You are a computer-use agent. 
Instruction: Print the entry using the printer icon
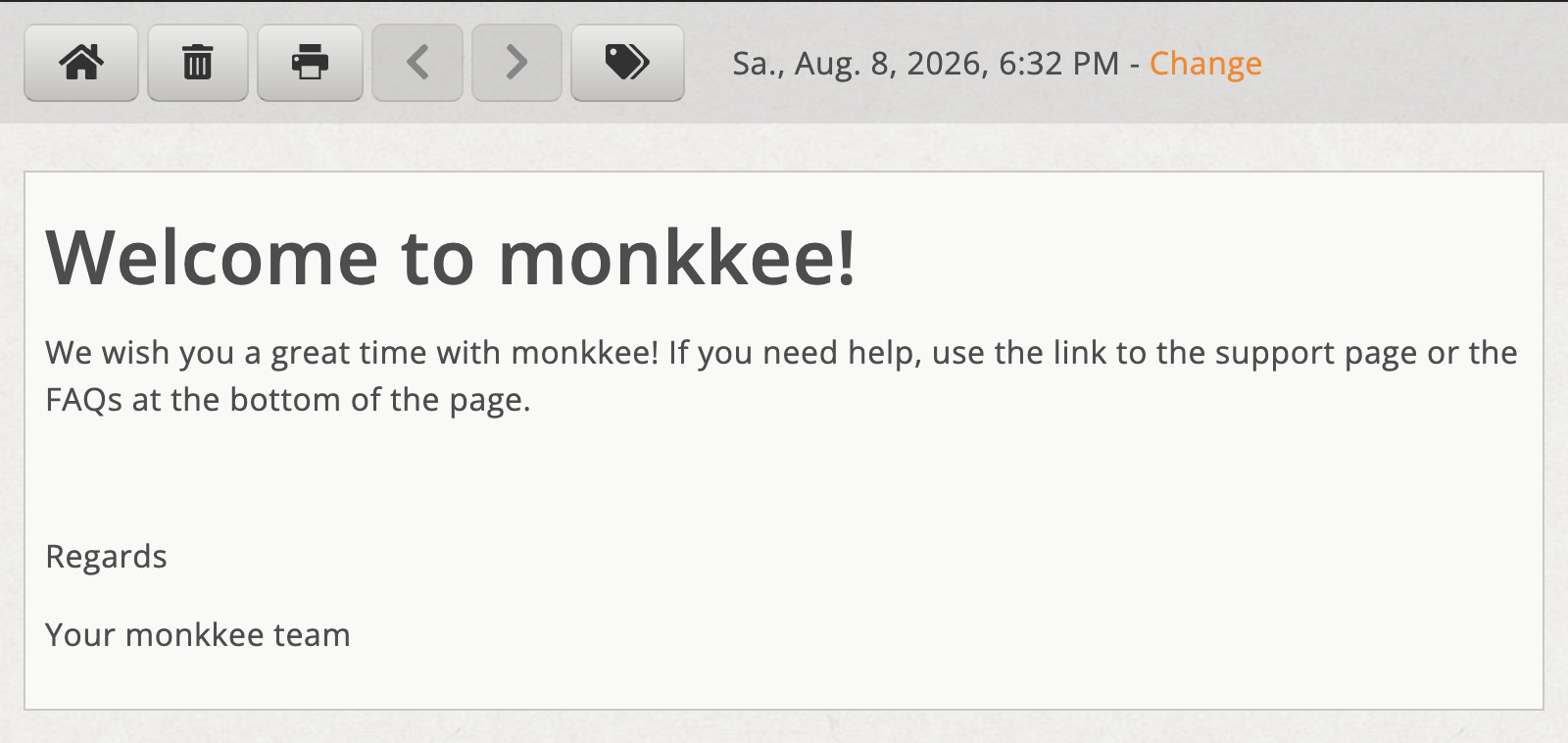[310, 63]
